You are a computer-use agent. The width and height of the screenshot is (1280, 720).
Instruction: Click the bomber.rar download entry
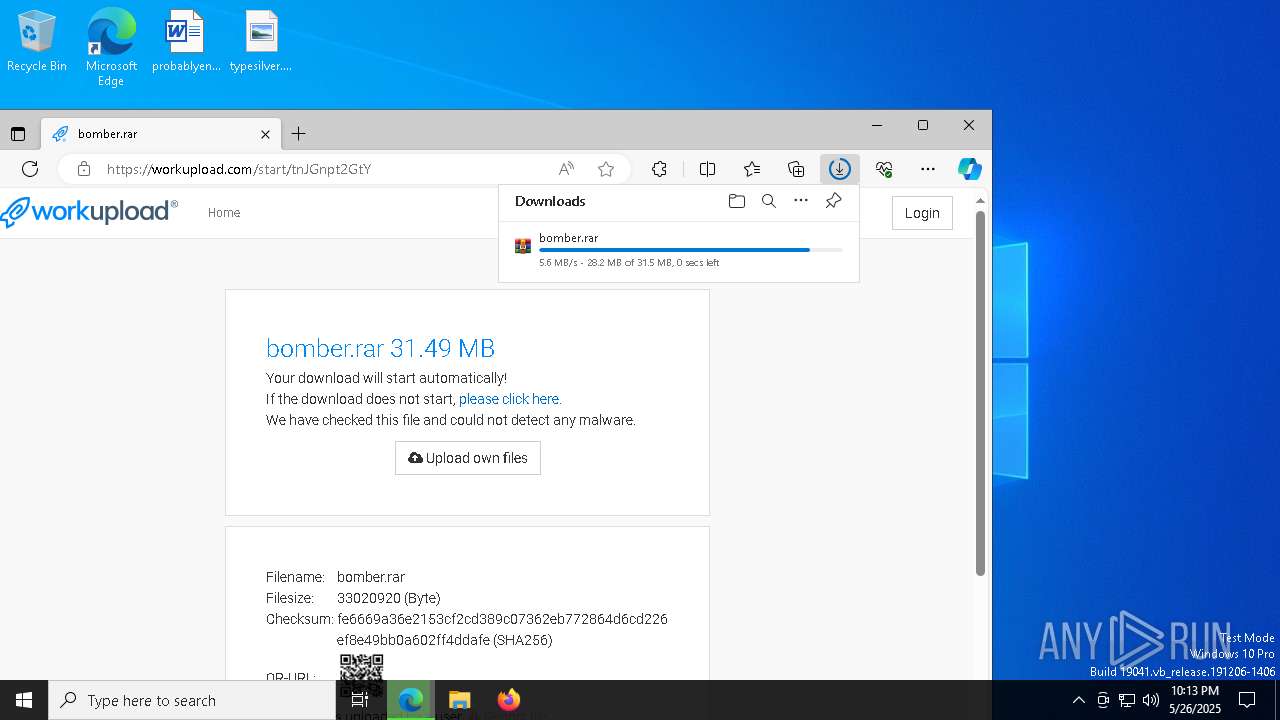click(x=678, y=250)
